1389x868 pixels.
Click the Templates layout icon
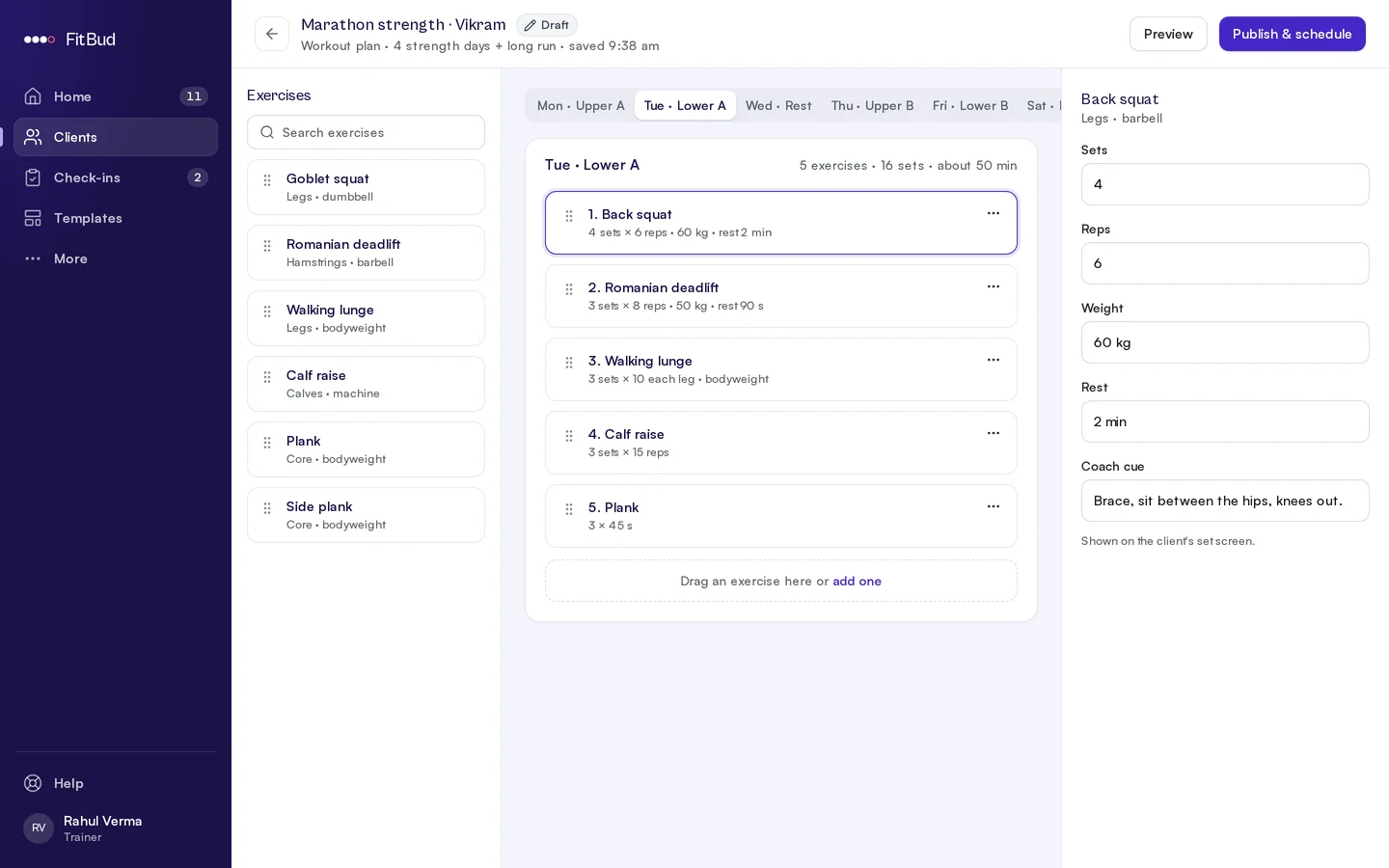tap(33, 218)
